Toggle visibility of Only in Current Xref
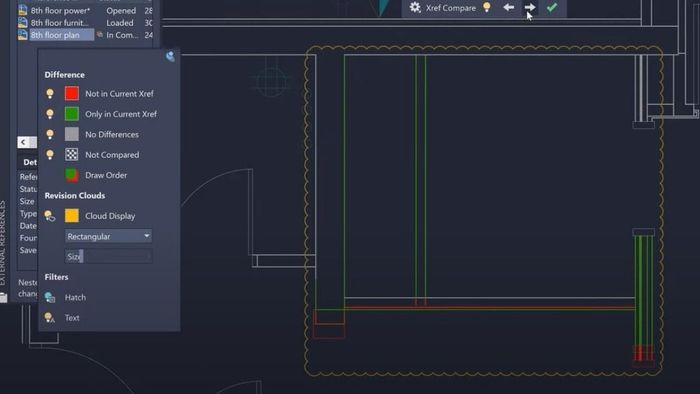 [50, 114]
